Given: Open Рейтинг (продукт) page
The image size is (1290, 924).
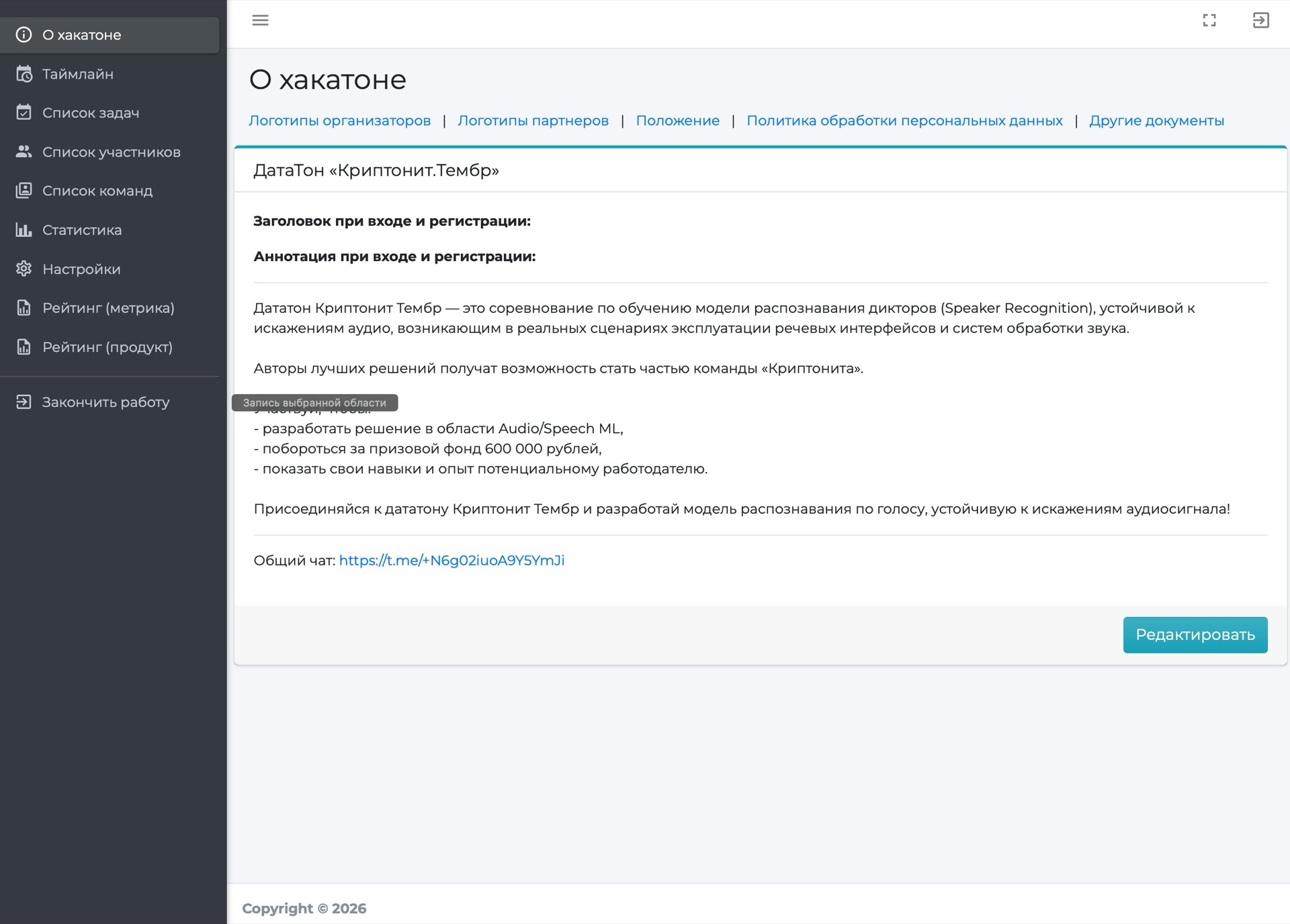Looking at the screenshot, I should [x=110, y=346].
